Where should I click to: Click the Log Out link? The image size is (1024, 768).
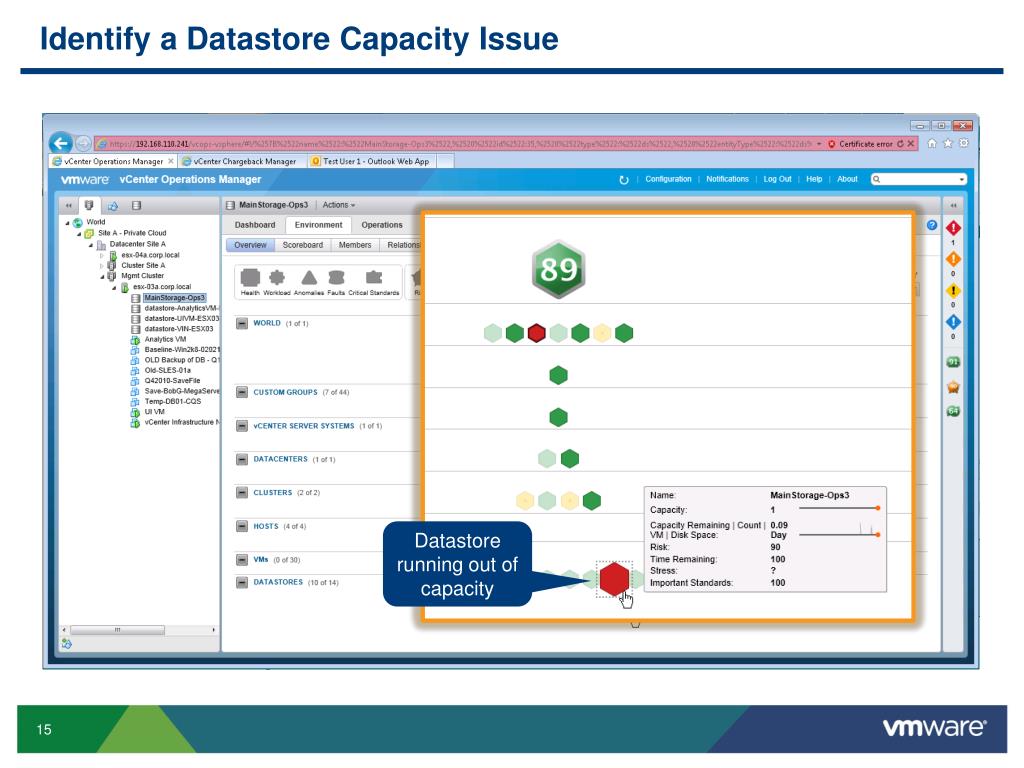tap(777, 179)
